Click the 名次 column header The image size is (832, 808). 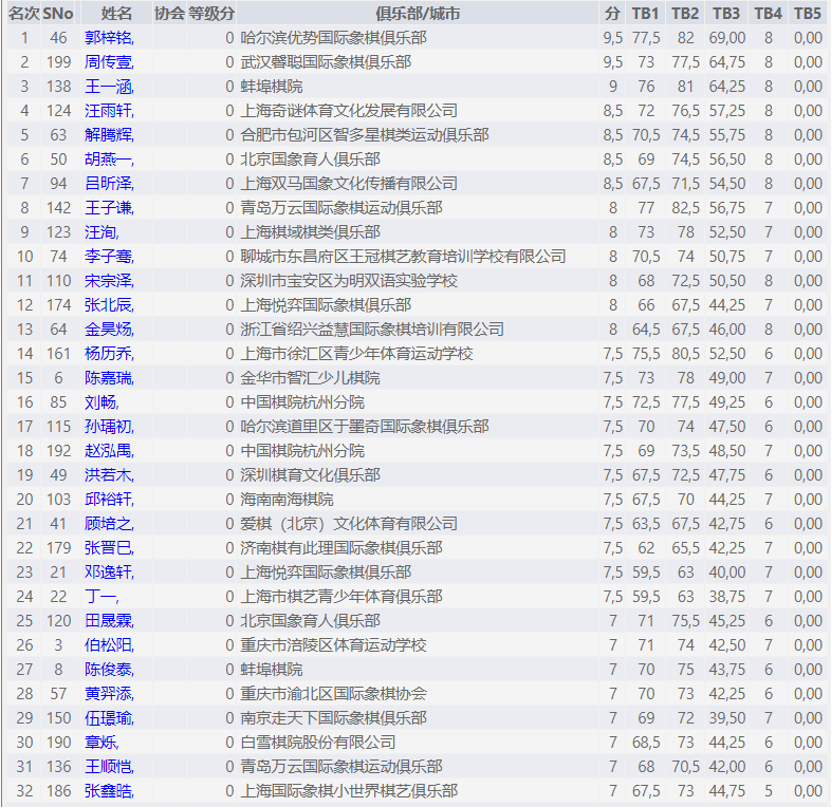click(24, 13)
